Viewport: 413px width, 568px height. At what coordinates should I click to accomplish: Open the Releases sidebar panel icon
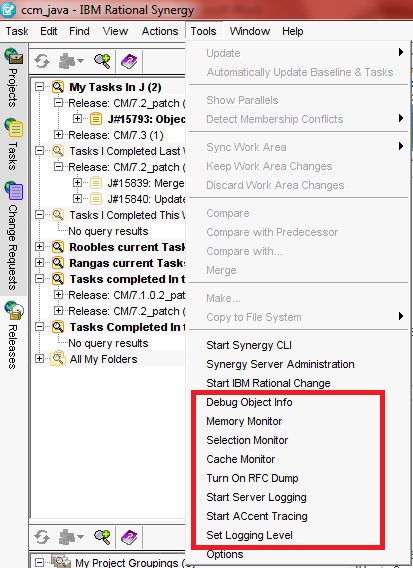tap(14, 310)
